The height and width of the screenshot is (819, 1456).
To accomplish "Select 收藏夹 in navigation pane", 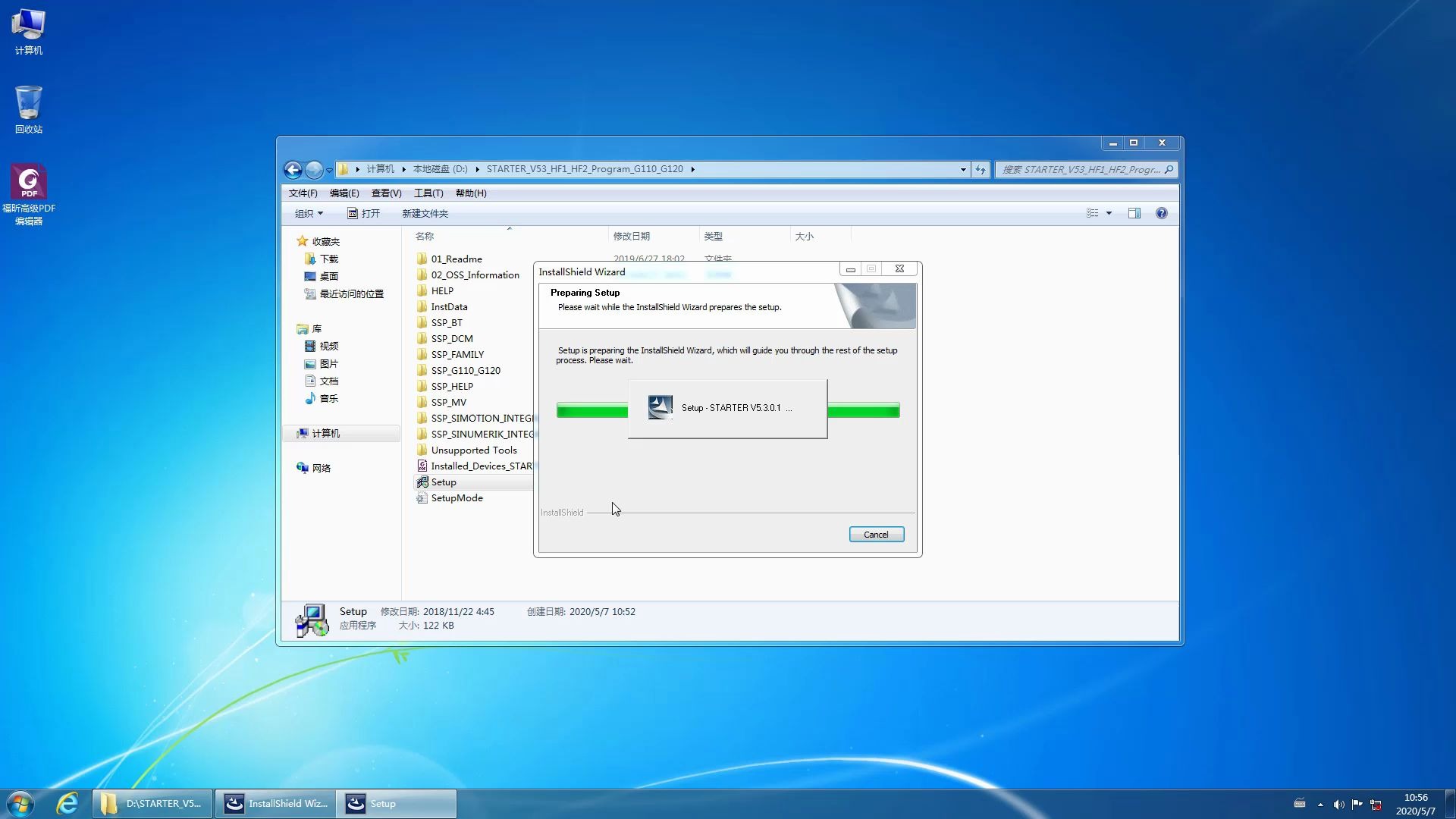I will point(318,241).
